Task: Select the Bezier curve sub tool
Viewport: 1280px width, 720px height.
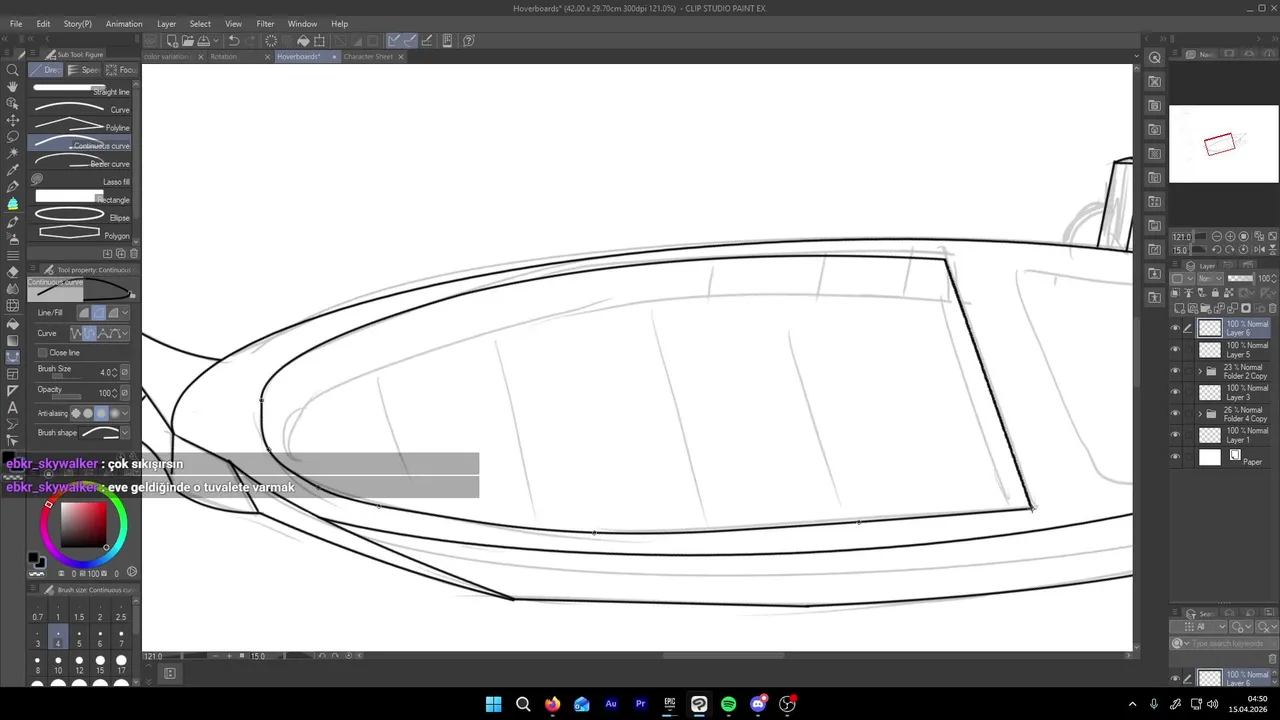Action: (82, 162)
